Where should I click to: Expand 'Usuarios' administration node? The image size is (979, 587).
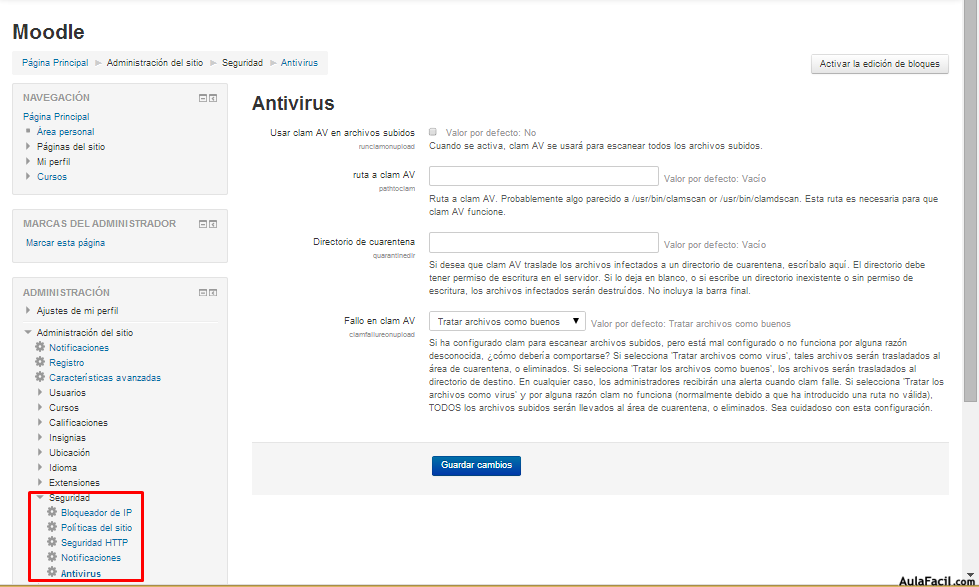click(x=40, y=392)
